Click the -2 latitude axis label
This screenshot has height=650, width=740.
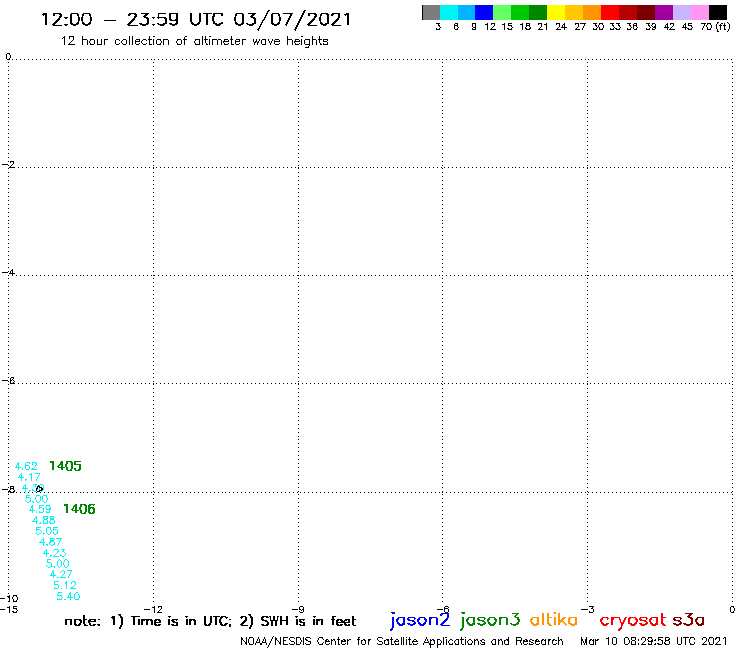click(x=8, y=165)
